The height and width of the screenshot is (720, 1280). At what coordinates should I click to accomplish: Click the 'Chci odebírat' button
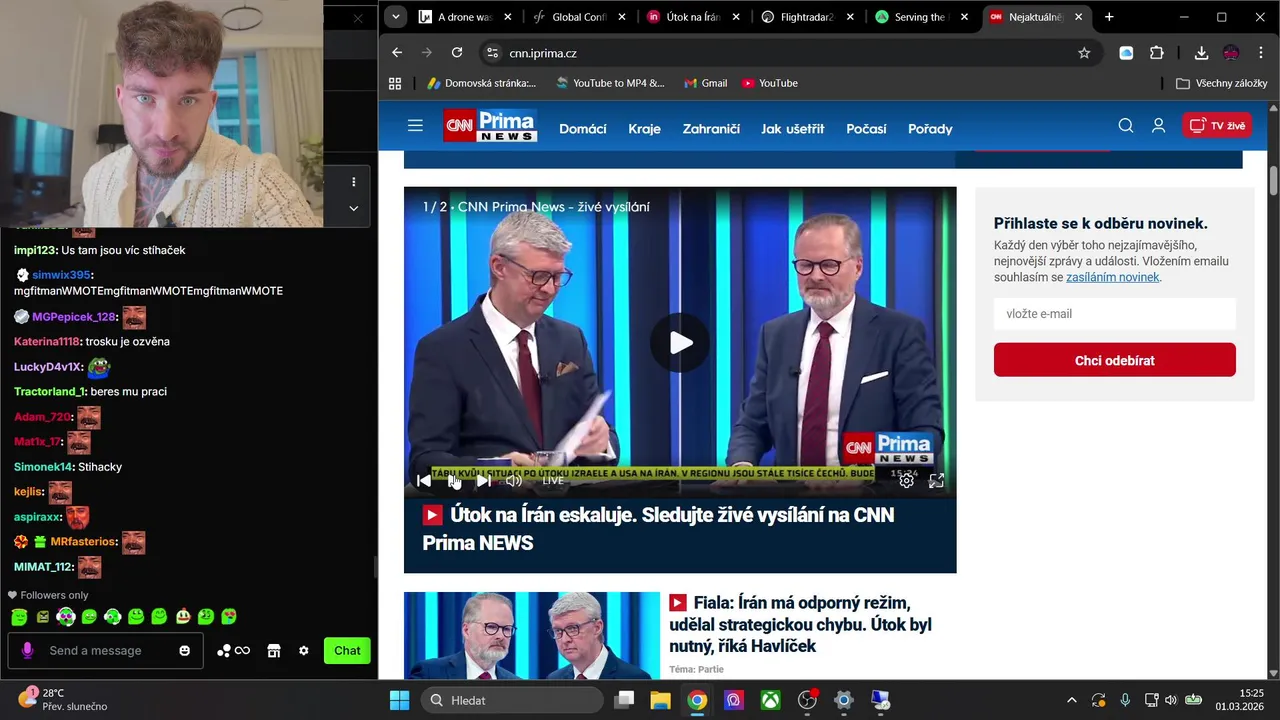pyautogui.click(x=1115, y=360)
